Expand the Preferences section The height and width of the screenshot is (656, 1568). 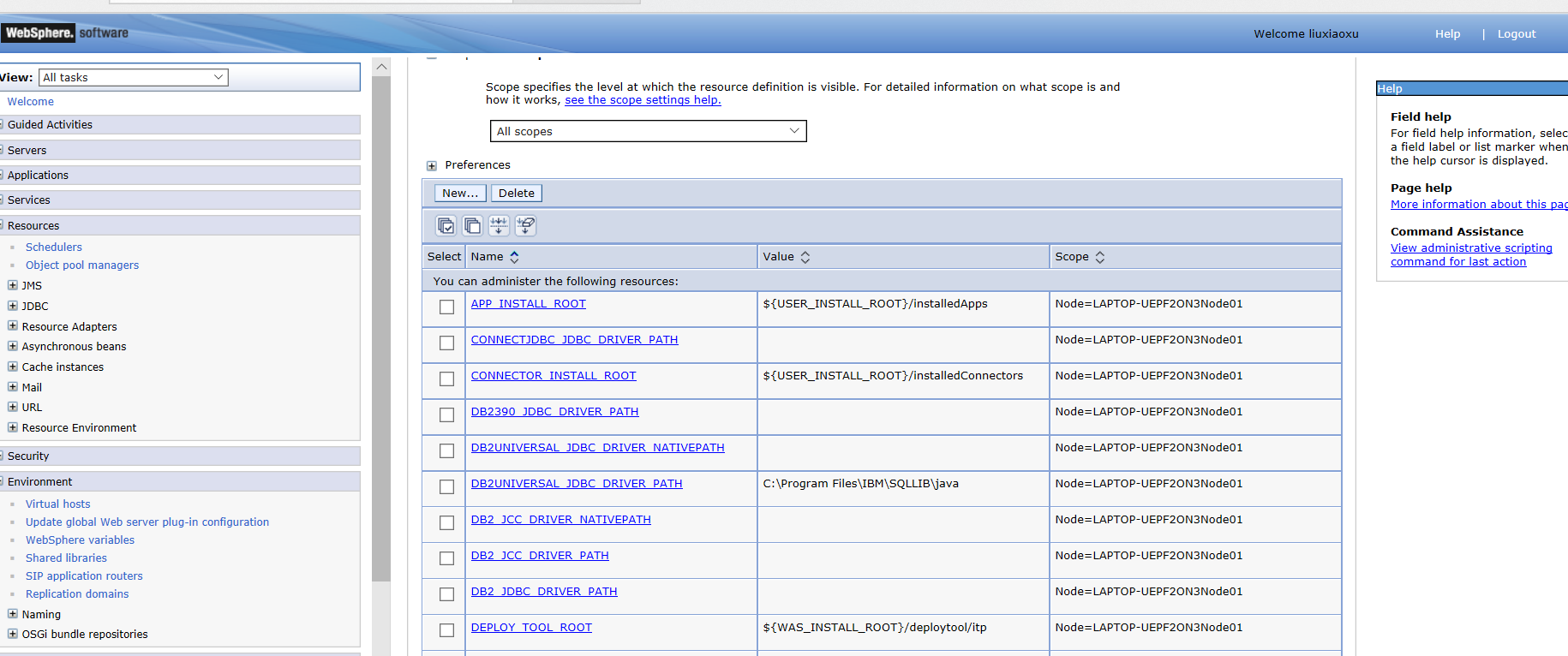432,166
